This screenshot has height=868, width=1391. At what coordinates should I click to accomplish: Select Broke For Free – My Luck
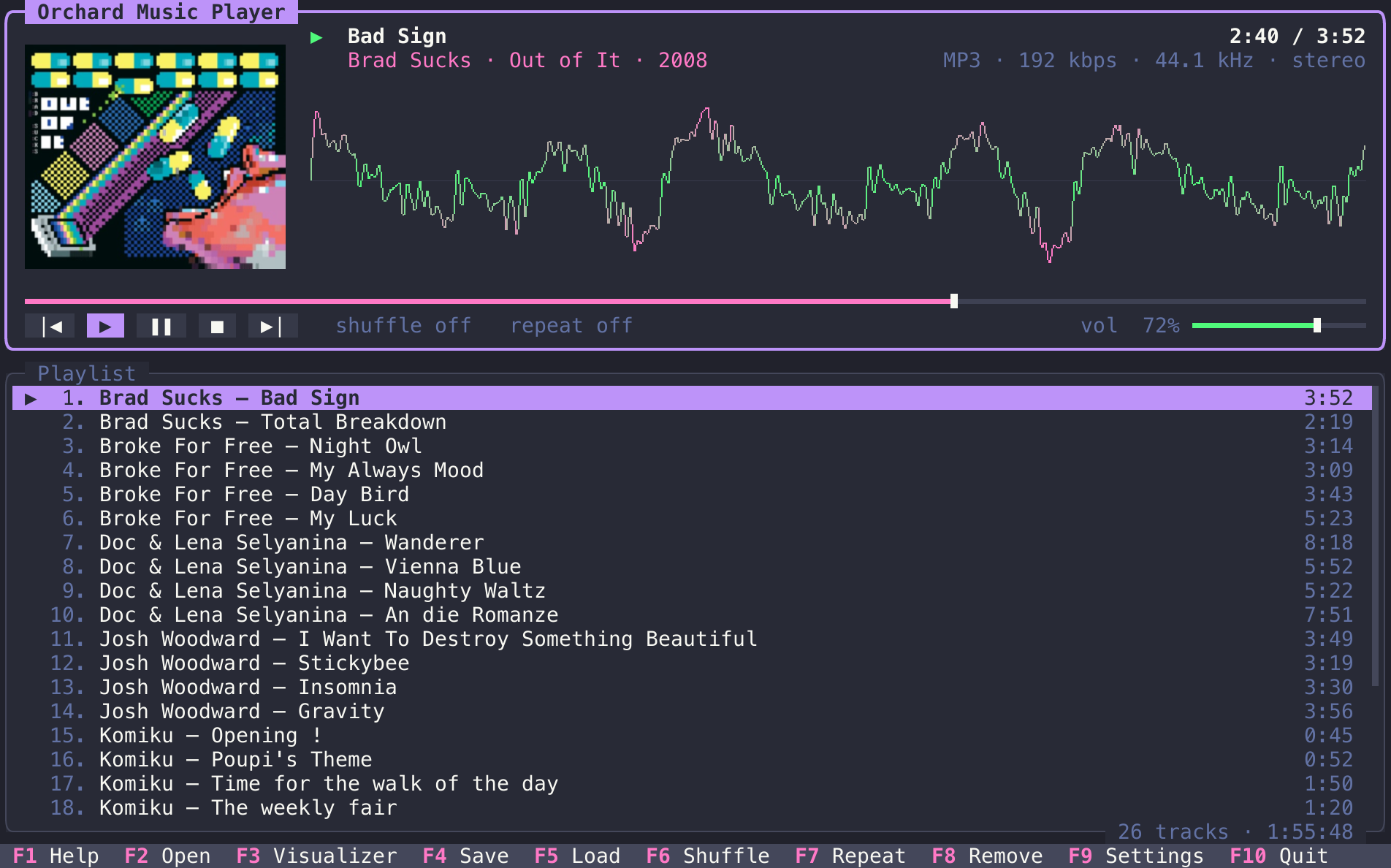coord(692,519)
